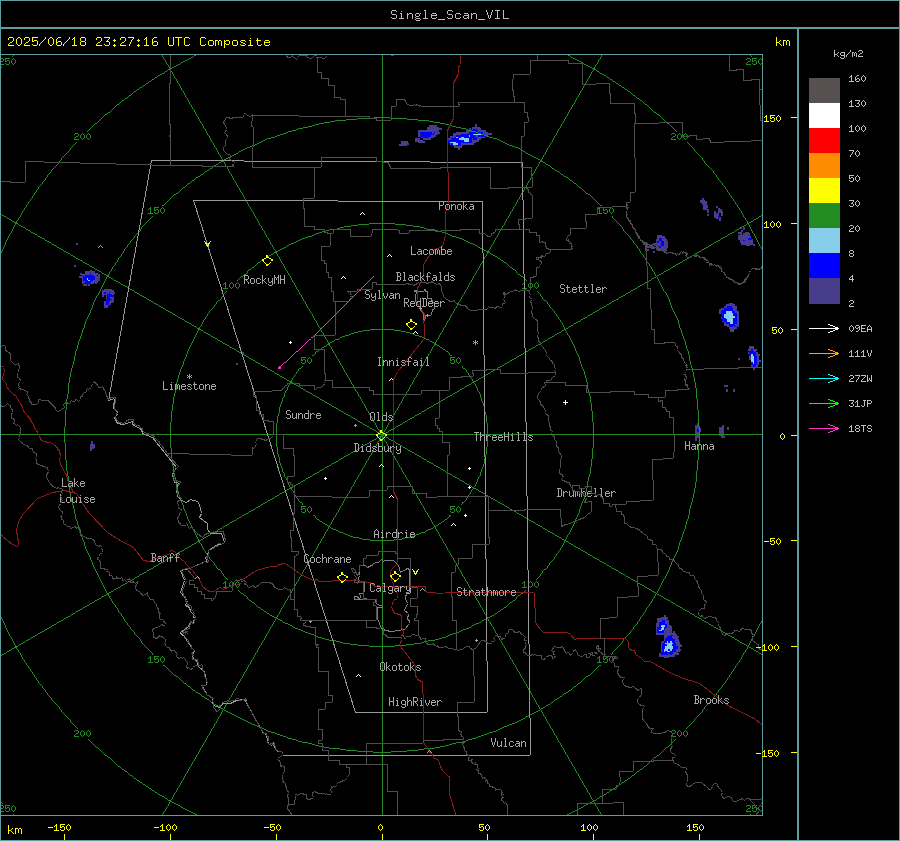Click the storm cell northeast of Ponoka
The height and width of the screenshot is (841, 900).
click(x=468, y=137)
